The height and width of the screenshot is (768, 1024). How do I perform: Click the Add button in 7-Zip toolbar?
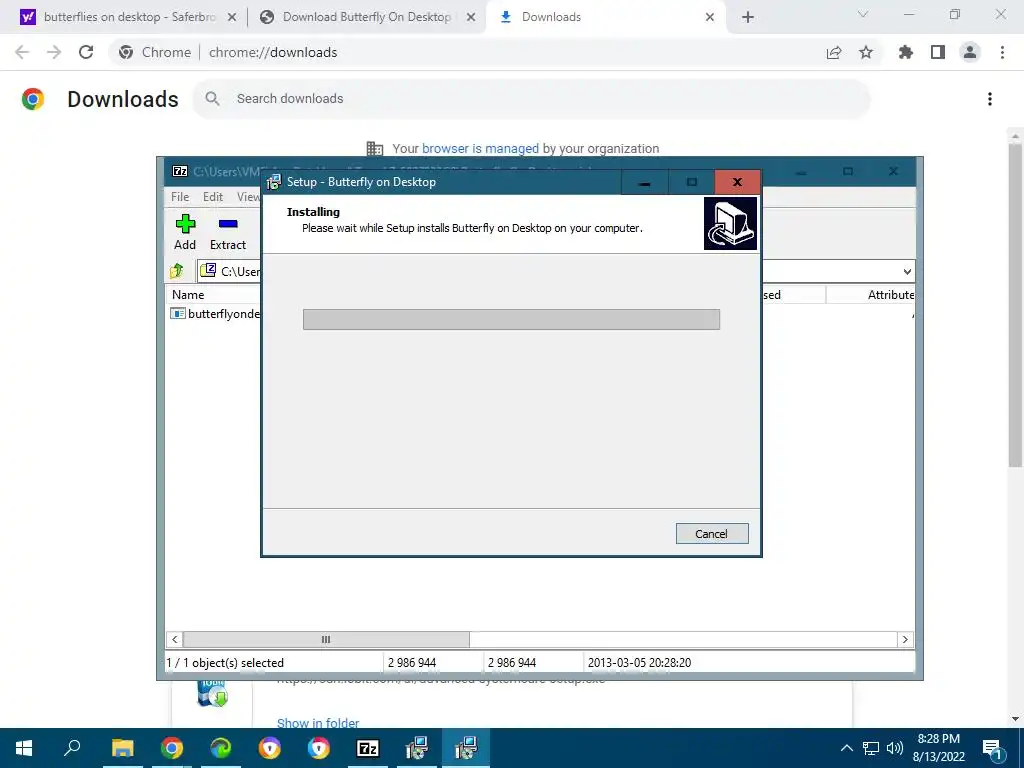tap(185, 232)
